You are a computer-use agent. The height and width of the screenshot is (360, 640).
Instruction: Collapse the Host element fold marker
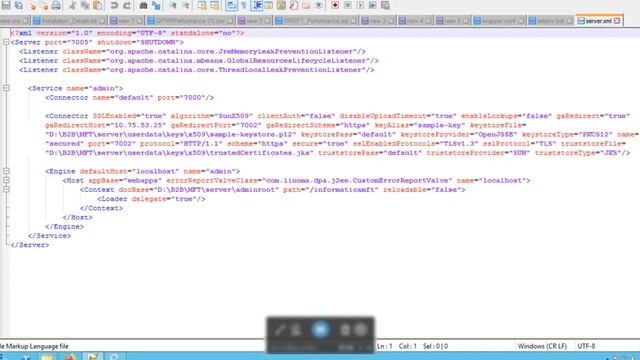coord(6,180)
